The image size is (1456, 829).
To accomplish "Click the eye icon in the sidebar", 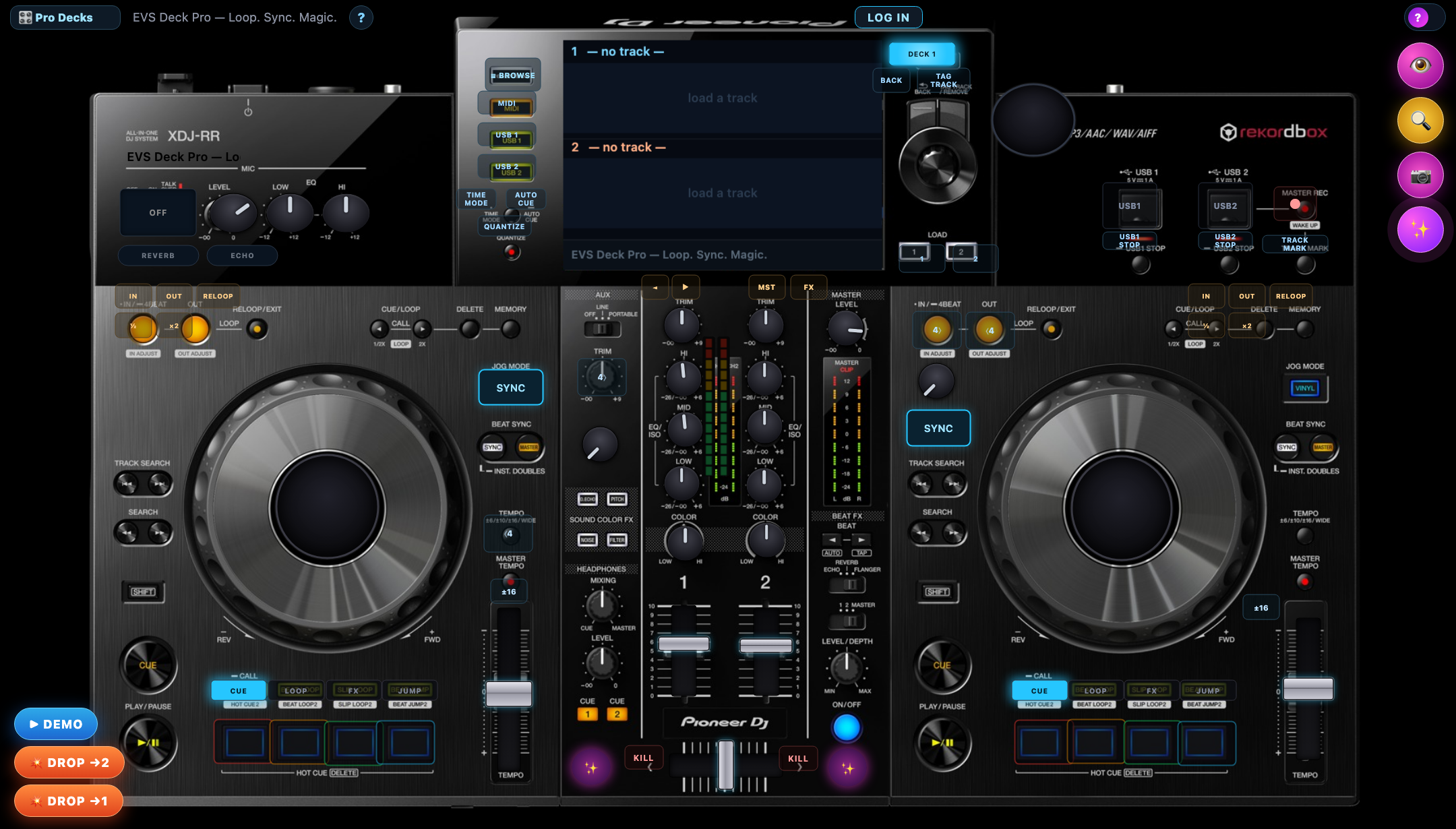I will (x=1420, y=66).
